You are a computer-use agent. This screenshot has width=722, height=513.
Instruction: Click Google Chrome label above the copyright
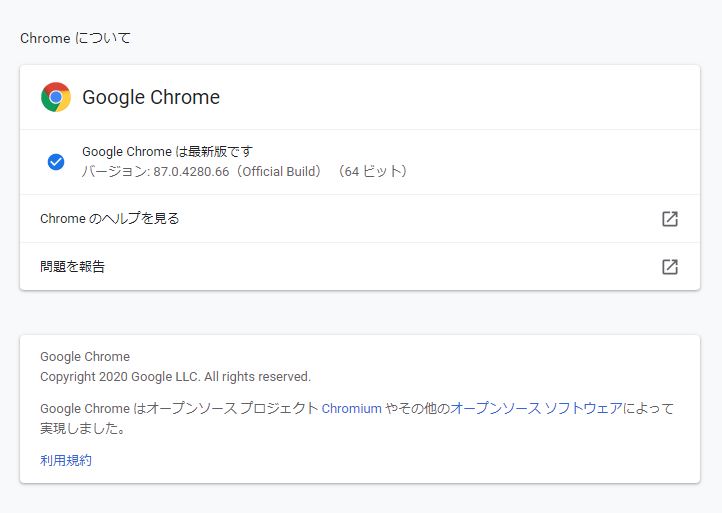(x=85, y=356)
